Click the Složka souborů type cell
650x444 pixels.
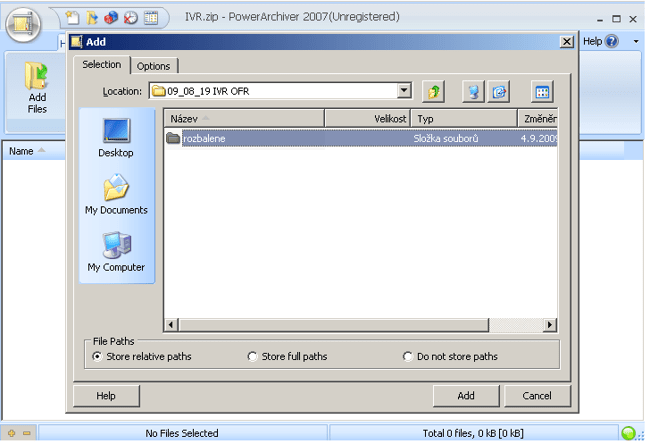click(x=446, y=138)
